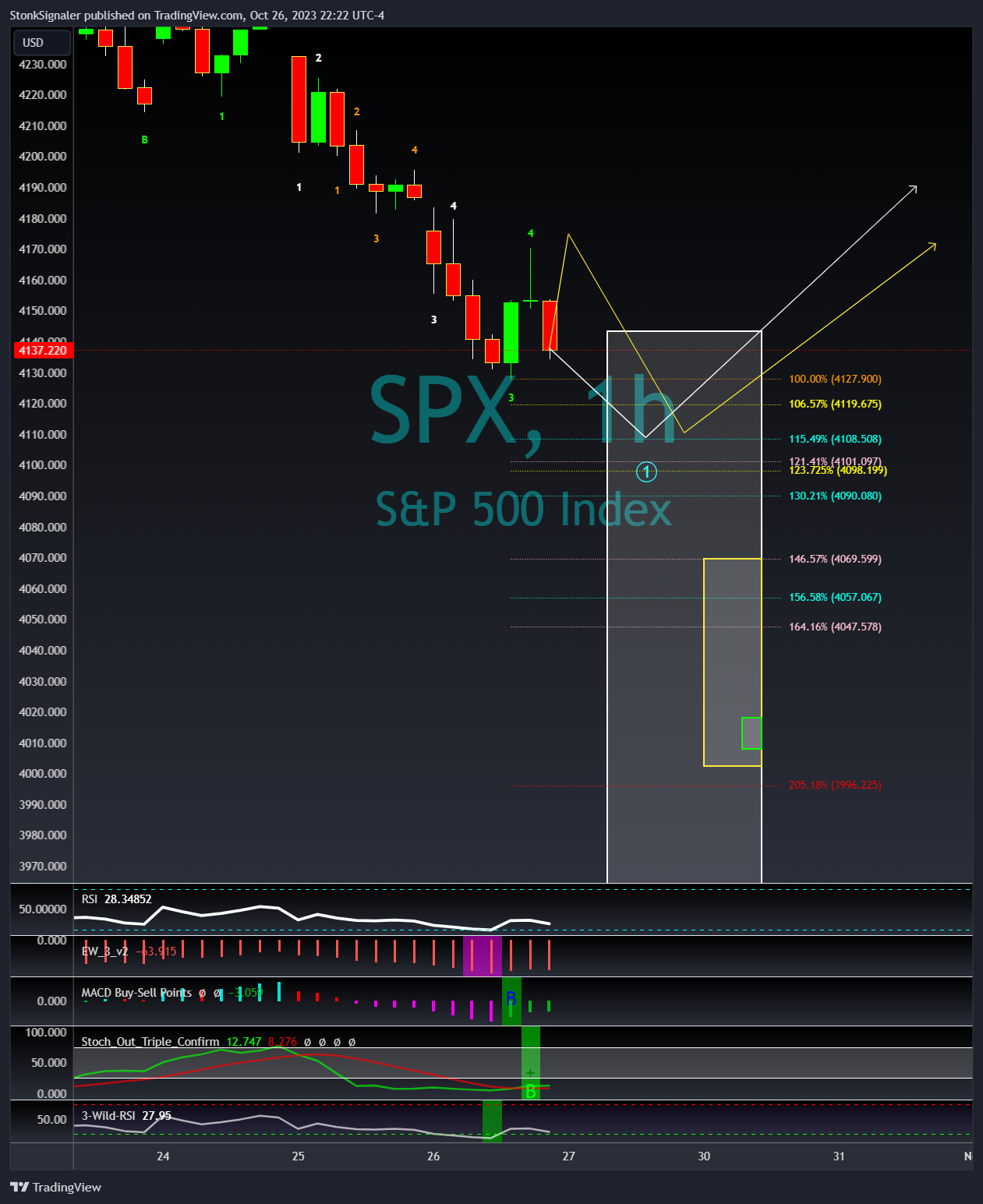
Task: Click date 24 on the time axis
Action: (x=163, y=1156)
